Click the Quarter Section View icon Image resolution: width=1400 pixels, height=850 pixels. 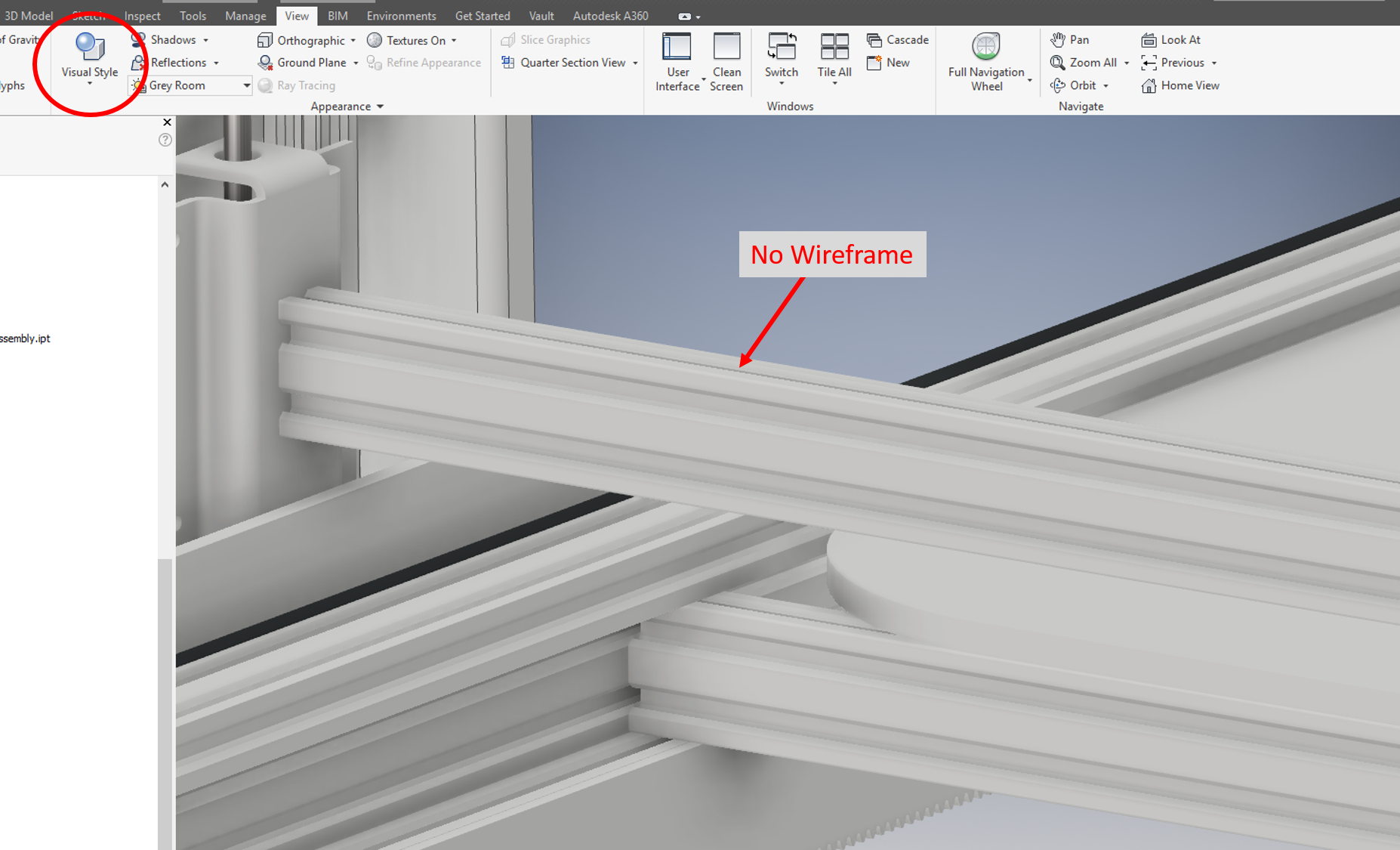[508, 63]
